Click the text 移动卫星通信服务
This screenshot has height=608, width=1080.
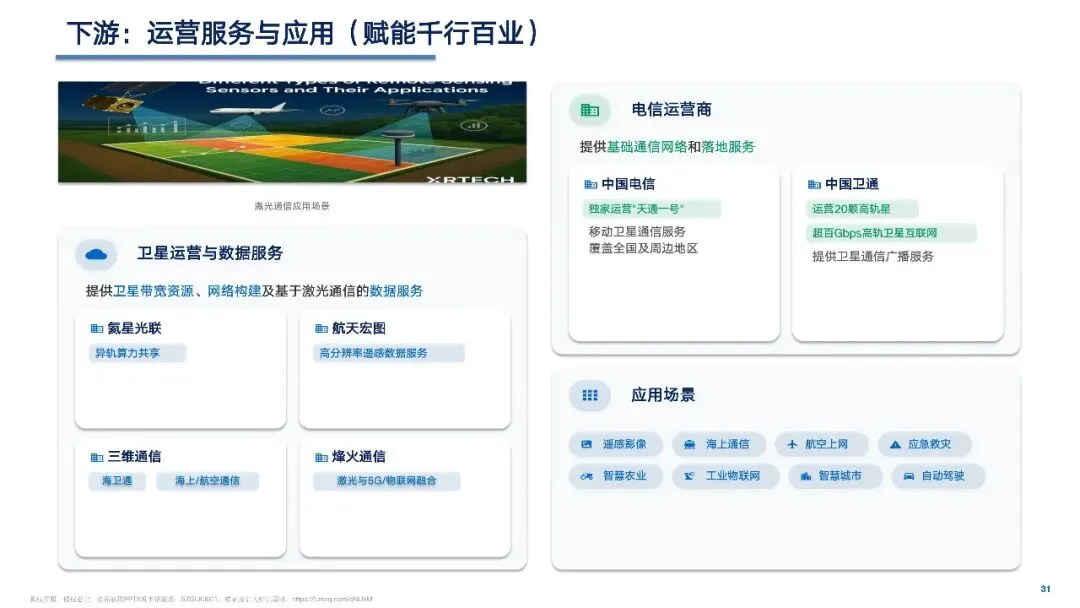point(637,232)
